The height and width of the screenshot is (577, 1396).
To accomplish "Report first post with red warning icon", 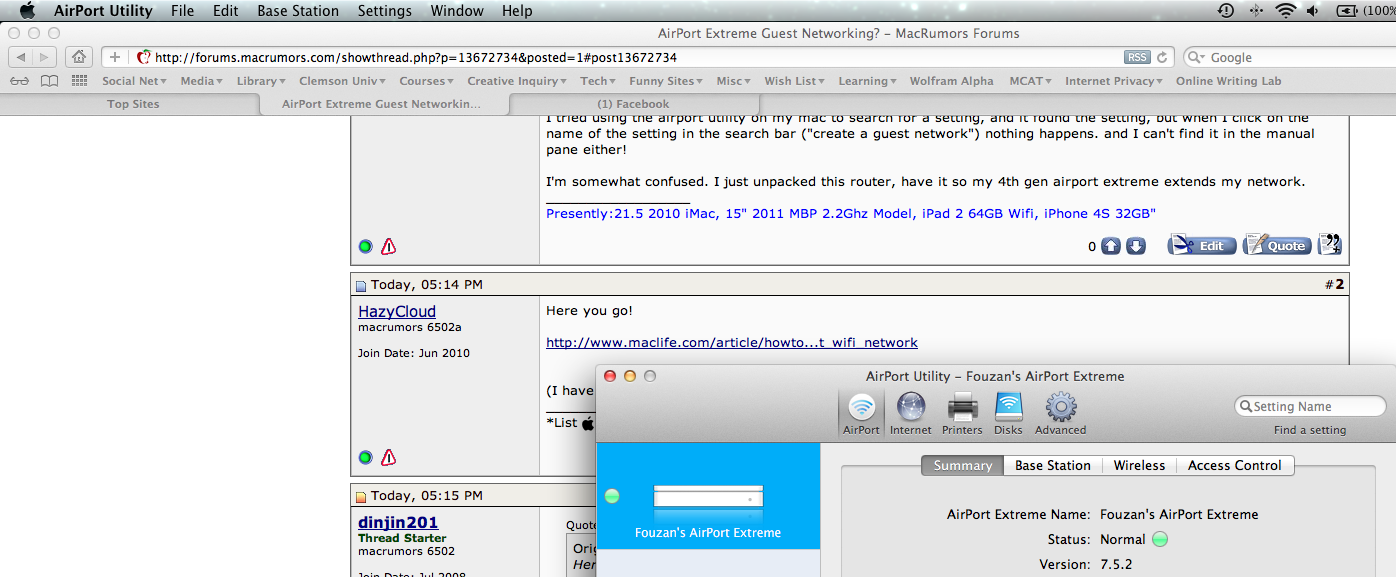I will 389,247.
